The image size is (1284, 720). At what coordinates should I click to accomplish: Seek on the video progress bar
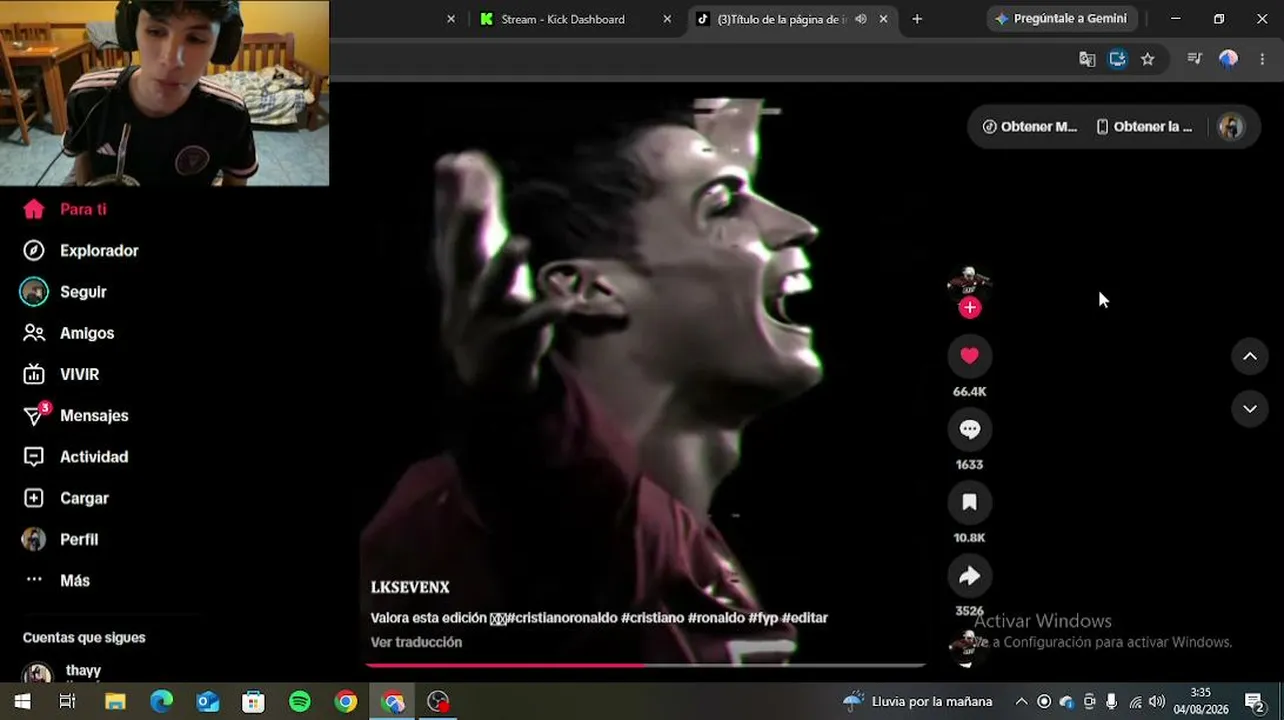tap(646, 664)
